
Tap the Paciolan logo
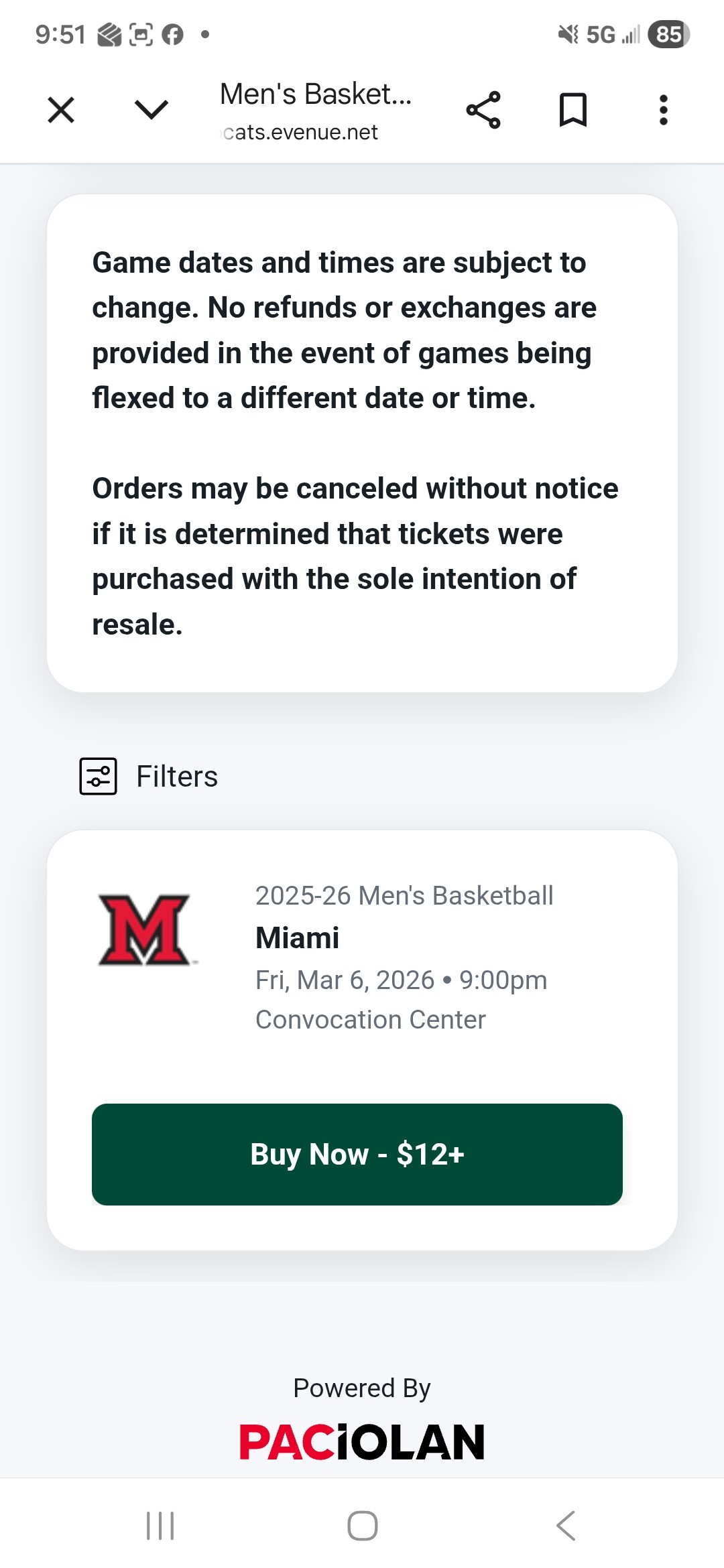tap(362, 1442)
